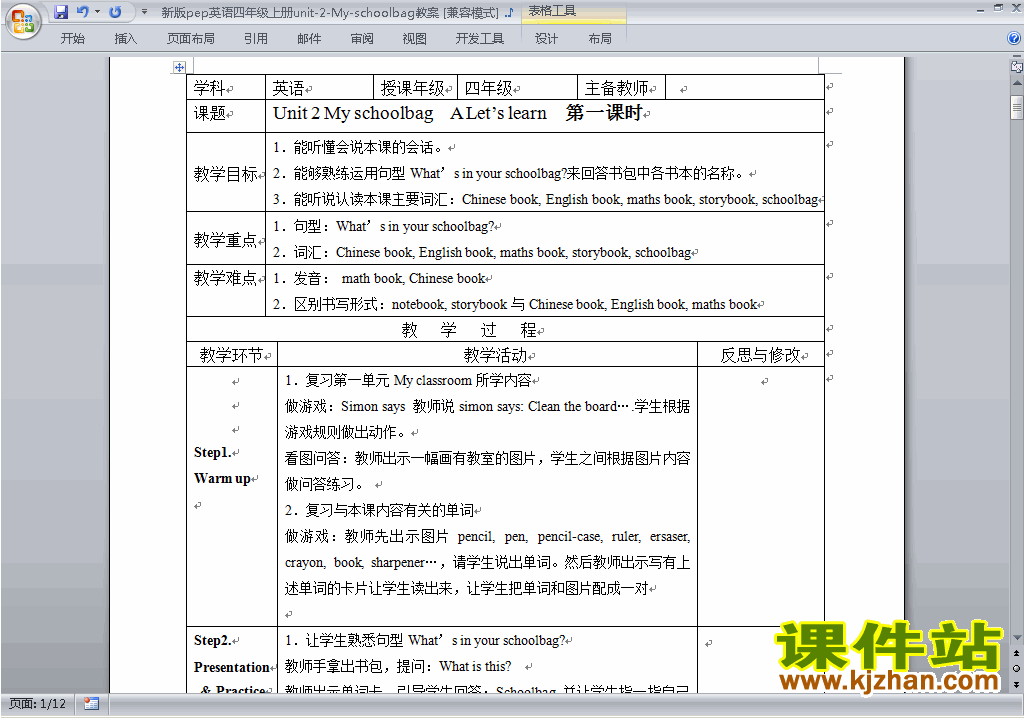Minimize the Word window
The width and height of the screenshot is (1024, 718).
pyautogui.click(x=980, y=10)
